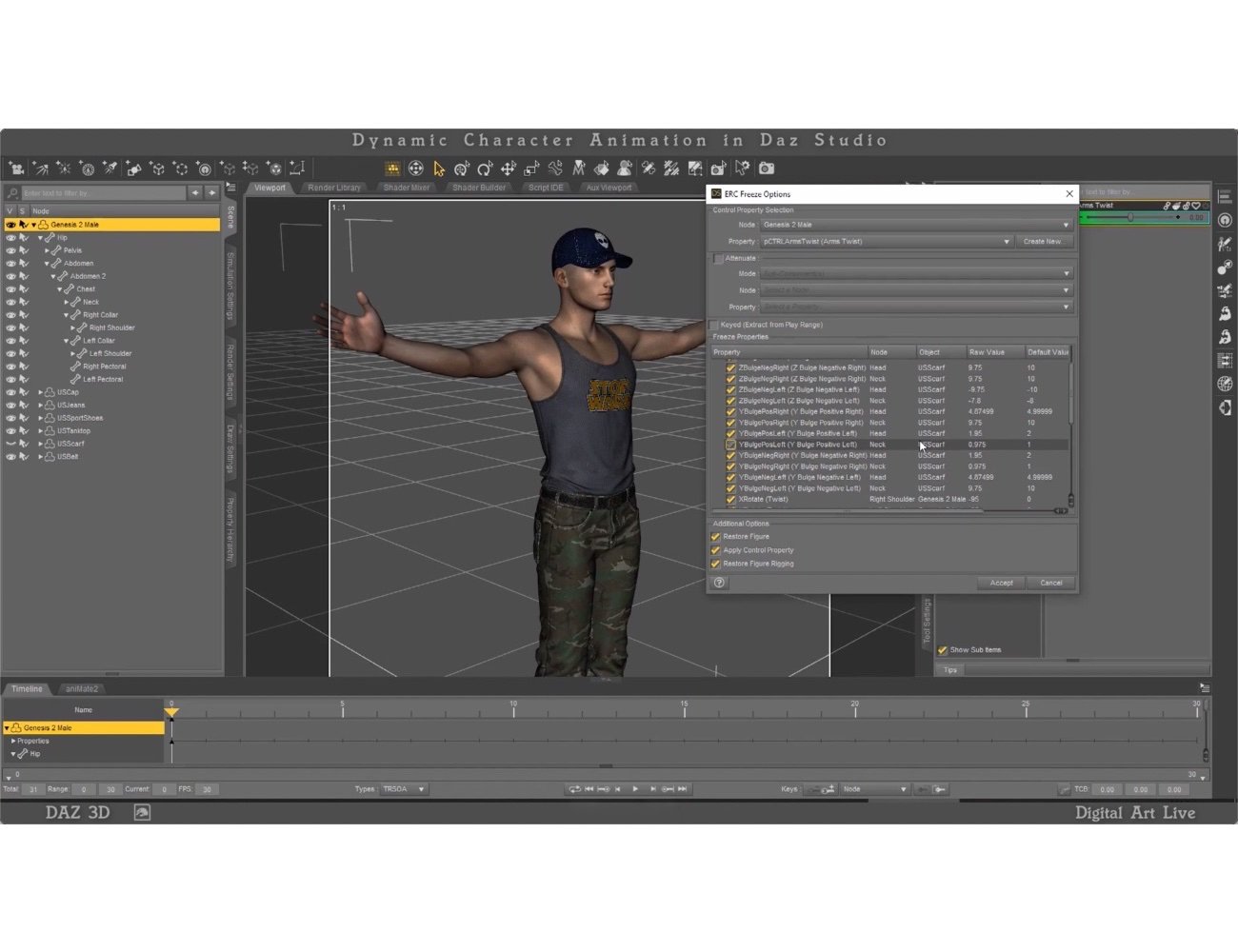Image resolution: width=1238 pixels, height=952 pixels.
Task: Open the Node dropdown showing Genesis 2 Male
Action: pyautogui.click(x=914, y=224)
